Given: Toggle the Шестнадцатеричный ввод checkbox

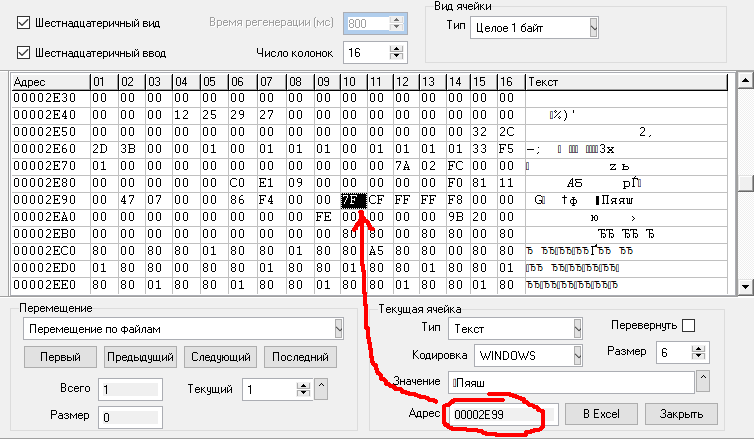Looking at the screenshot, I should [23, 52].
